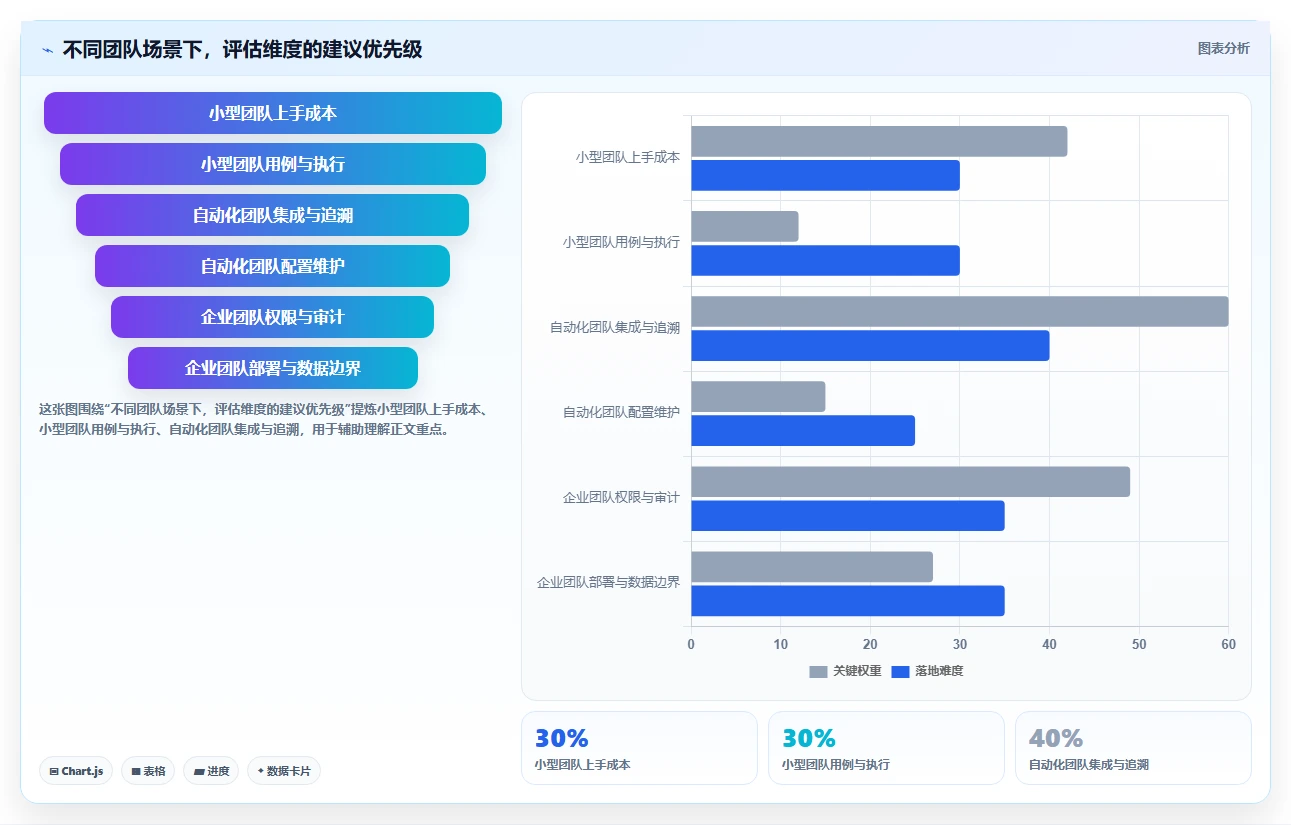Select the 自动化团队配置维护 funnel bar

[273, 266]
